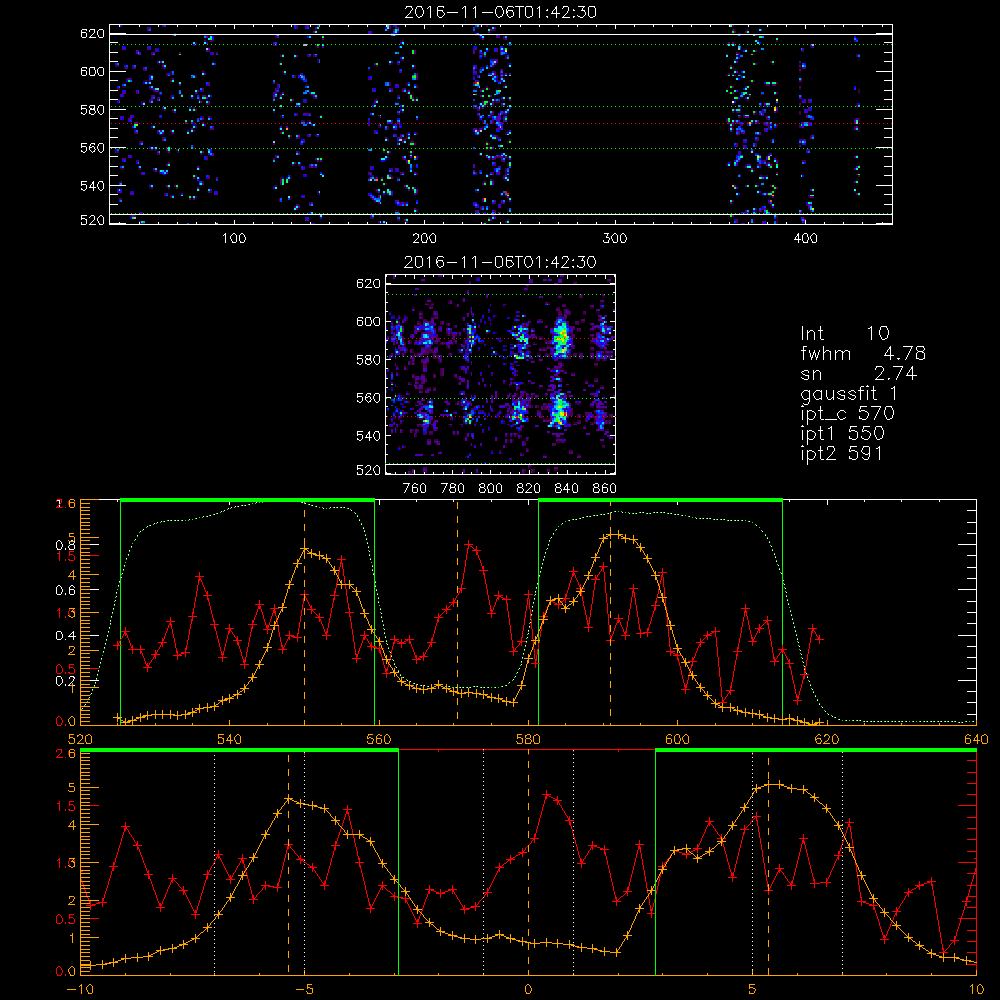This screenshot has height=1000, width=1000.
Task: Click y-axis label 600 on top spectrogram
Action: point(92,71)
